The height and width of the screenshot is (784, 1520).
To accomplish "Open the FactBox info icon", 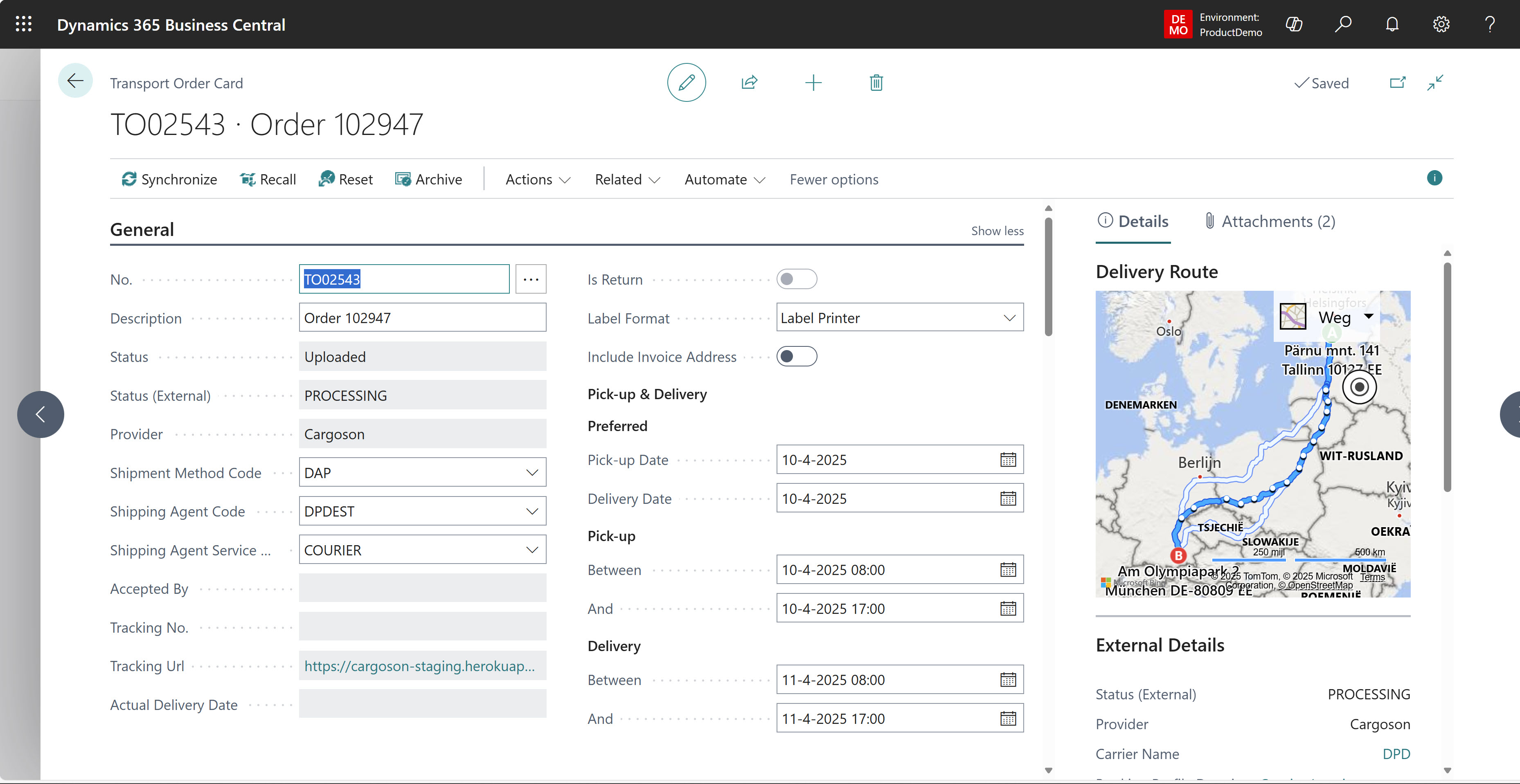I will tap(1434, 178).
